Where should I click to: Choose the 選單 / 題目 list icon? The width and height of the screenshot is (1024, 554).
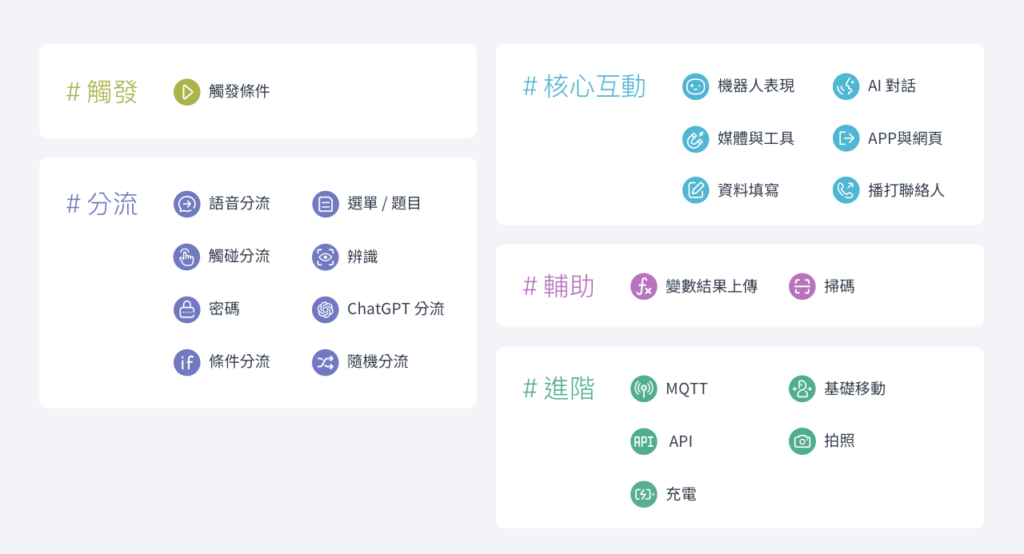[325, 204]
